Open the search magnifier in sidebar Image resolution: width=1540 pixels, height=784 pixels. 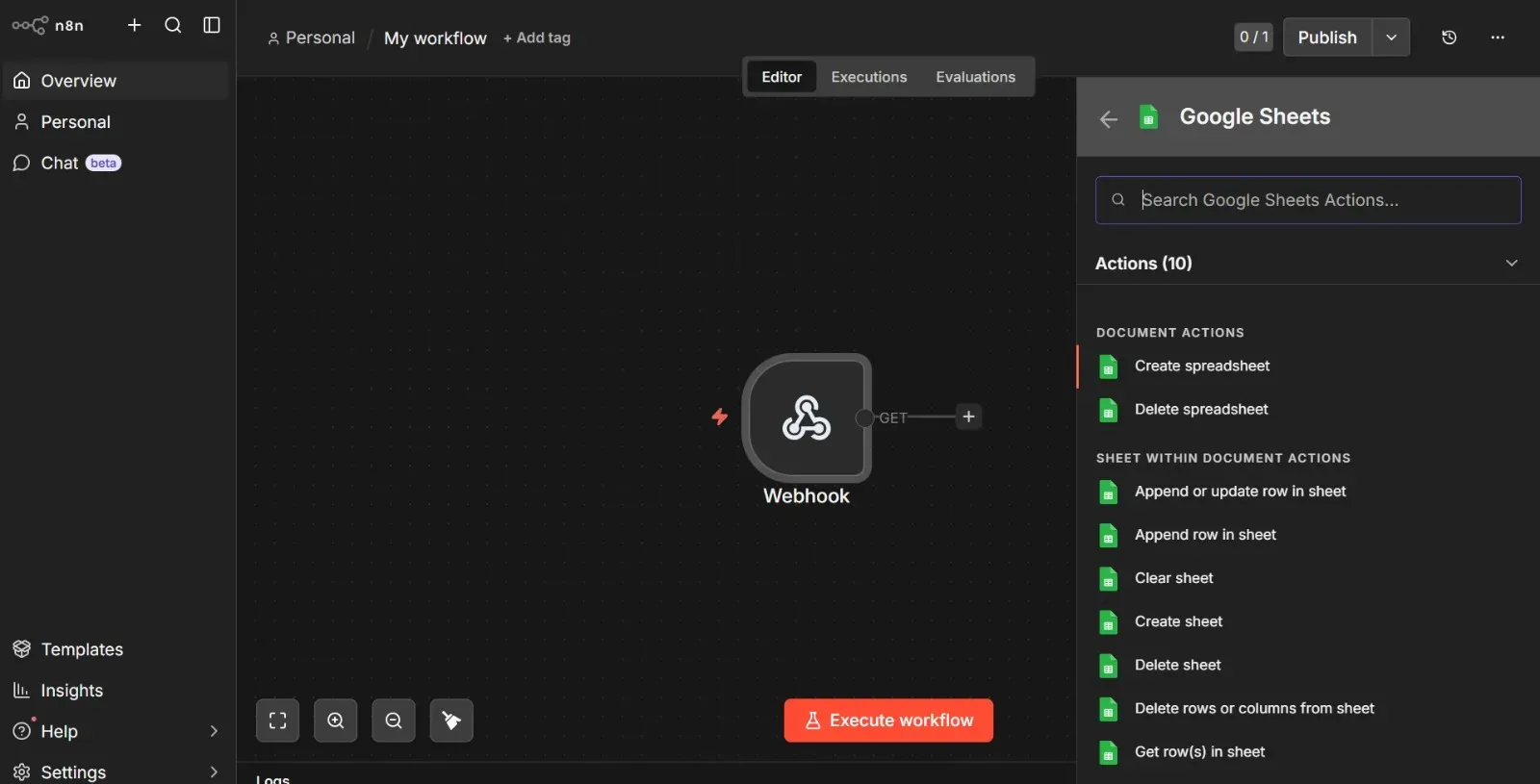coord(173,25)
